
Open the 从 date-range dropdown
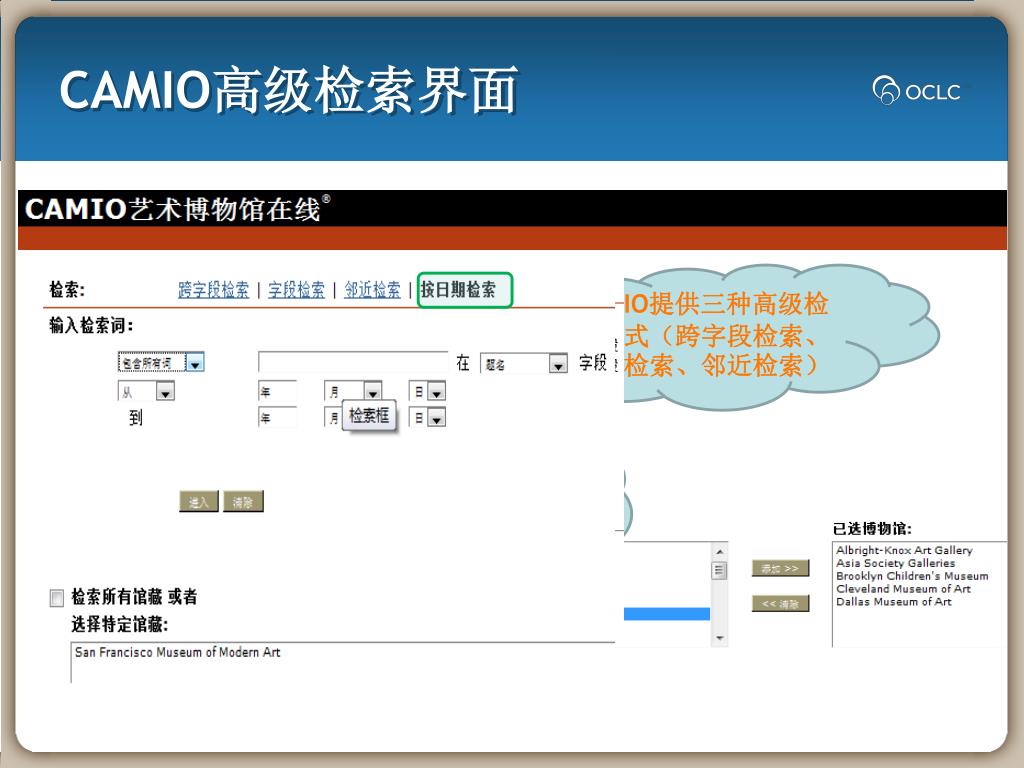pyautogui.click(x=146, y=391)
